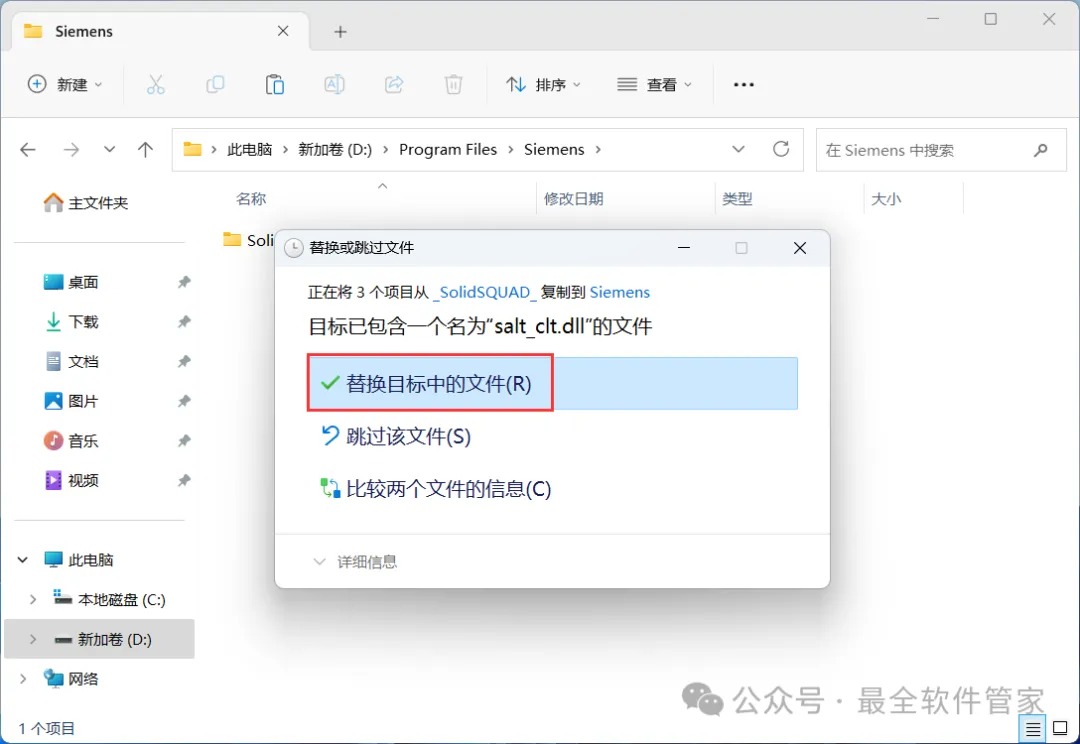Click Program Files breadcrumb segment
1080x744 pixels.
click(x=448, y=149)
